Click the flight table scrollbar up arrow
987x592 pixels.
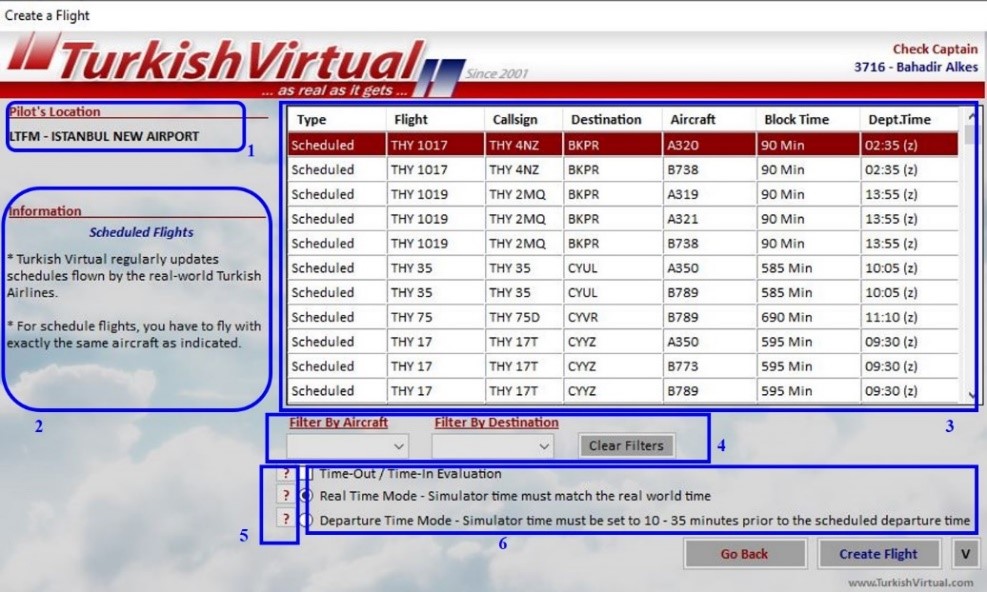tap(972, 117)
